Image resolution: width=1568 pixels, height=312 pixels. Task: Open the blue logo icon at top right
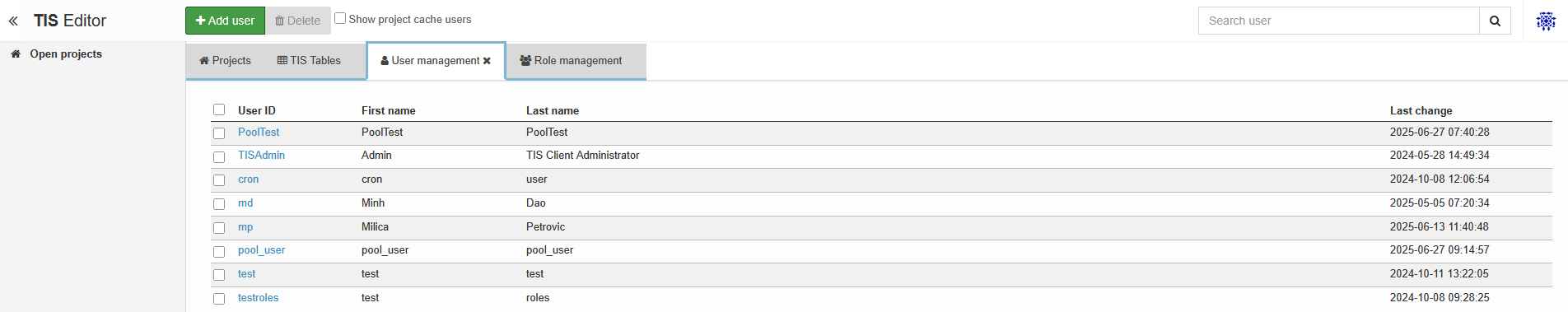(x=1546, y=21)
